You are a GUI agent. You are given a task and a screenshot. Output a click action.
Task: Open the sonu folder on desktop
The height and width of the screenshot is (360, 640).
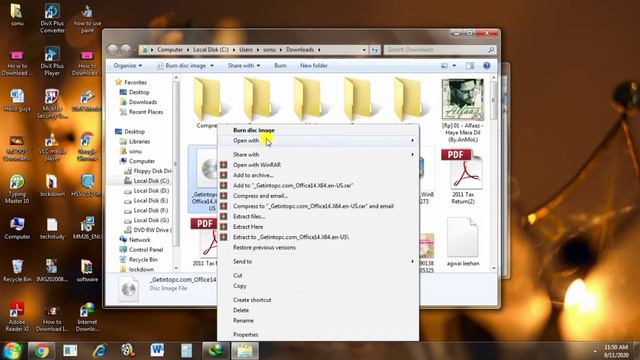[17, 15]
